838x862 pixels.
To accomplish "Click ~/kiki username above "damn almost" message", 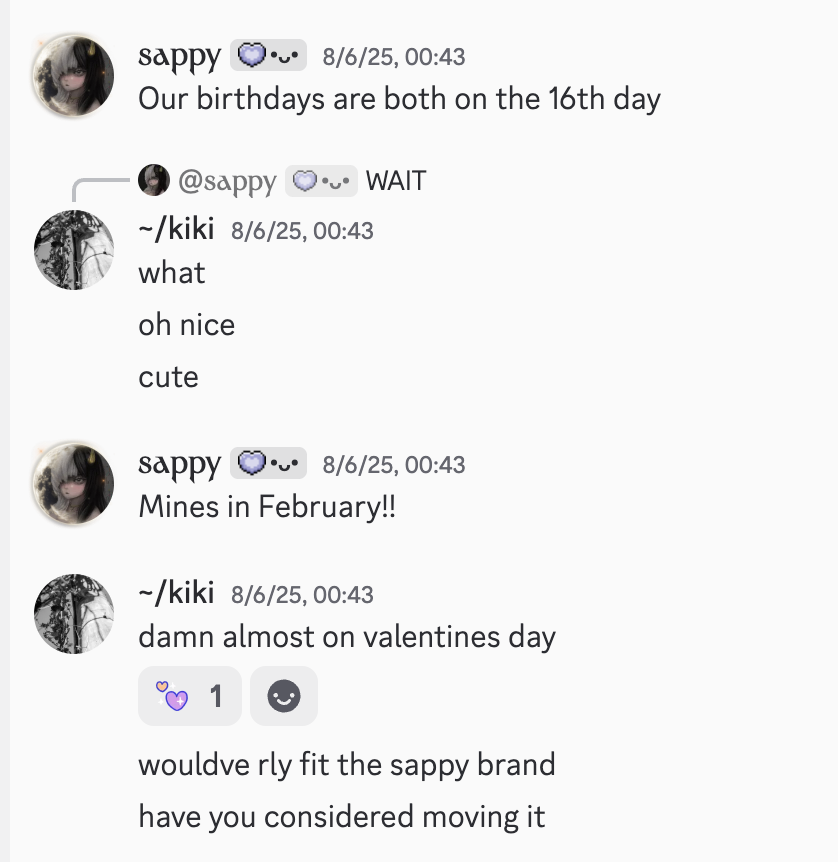I will pyautogui.click(x=176, y=593).
